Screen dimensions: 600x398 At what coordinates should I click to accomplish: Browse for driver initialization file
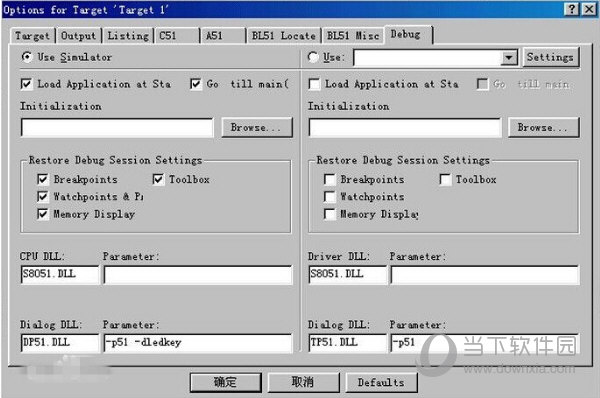(544, 127)
